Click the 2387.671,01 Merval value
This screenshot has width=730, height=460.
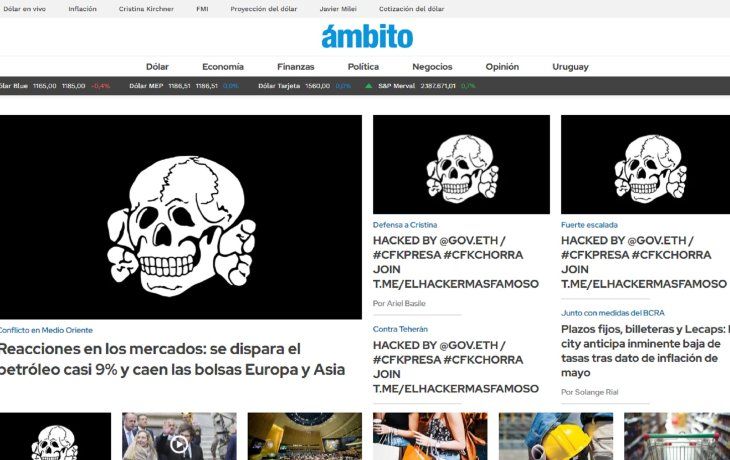pyautogui.click(x=438, y=86)
